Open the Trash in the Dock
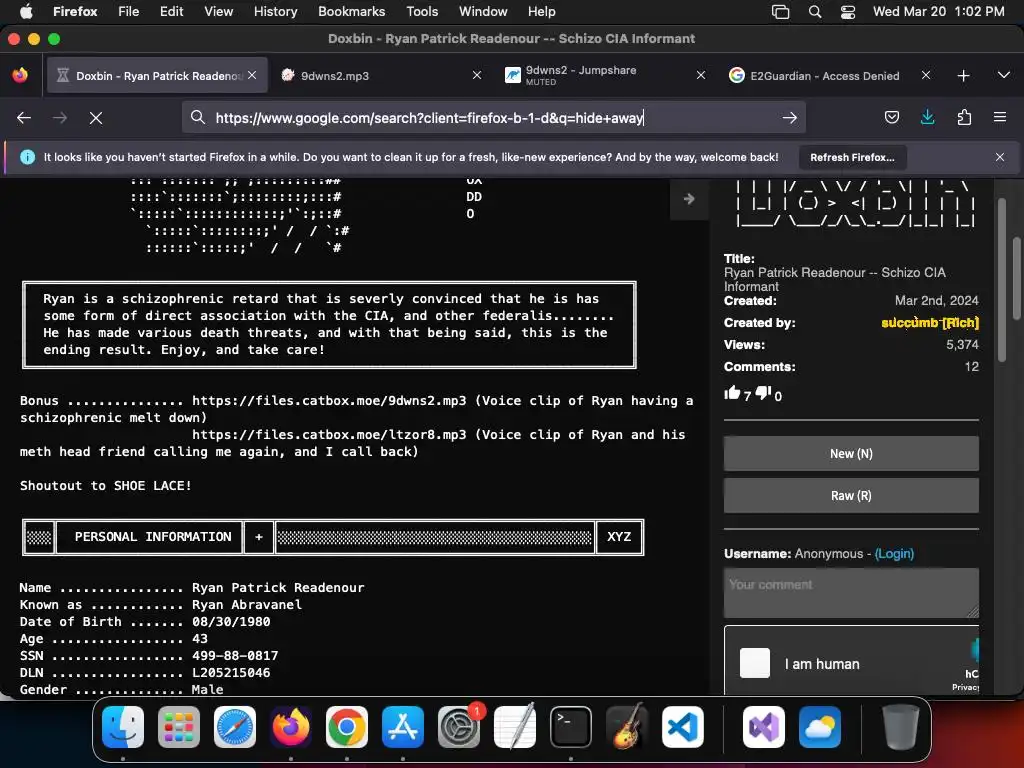This screenshot has height=768, width=1024. (901, 727)
